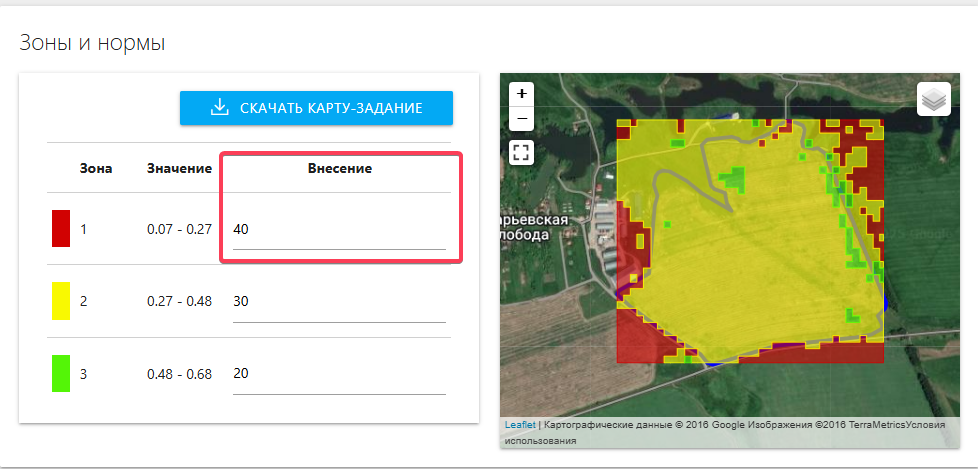The width and height of the screenshot is (978, 469).
Task: Click the Зона column header
Action: click(96, 168)
